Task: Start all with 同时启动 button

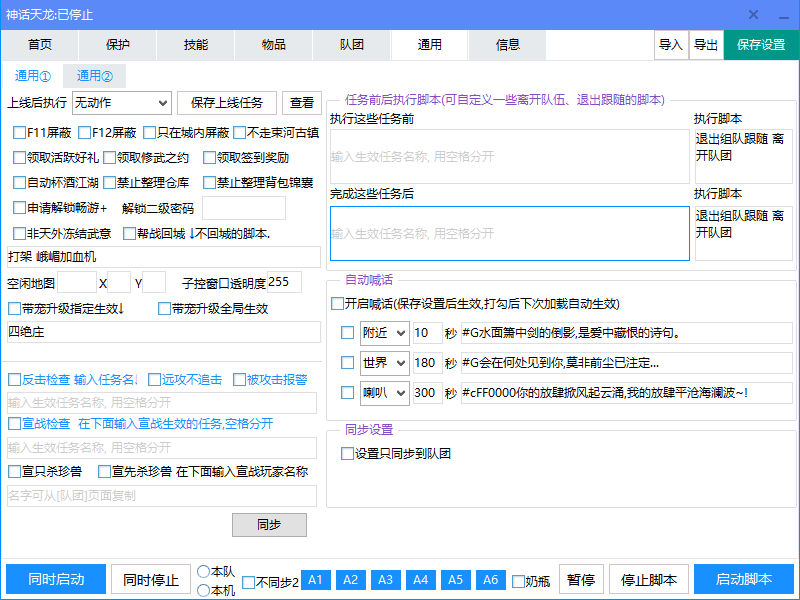Action: 56,579
